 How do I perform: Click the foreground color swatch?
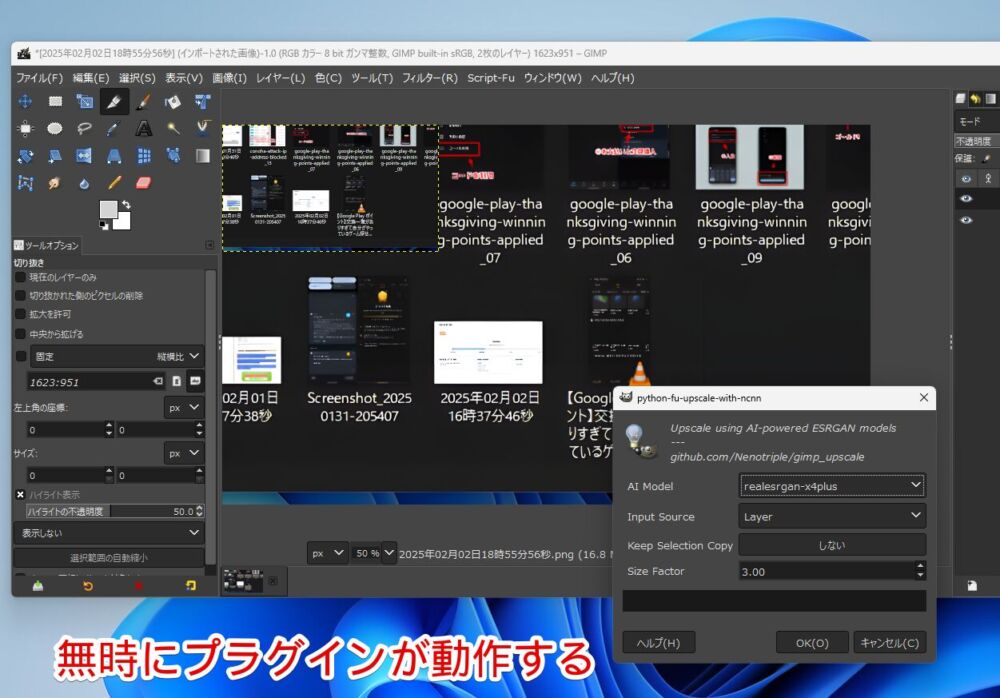pyautogui.click(x=108, y=209)
